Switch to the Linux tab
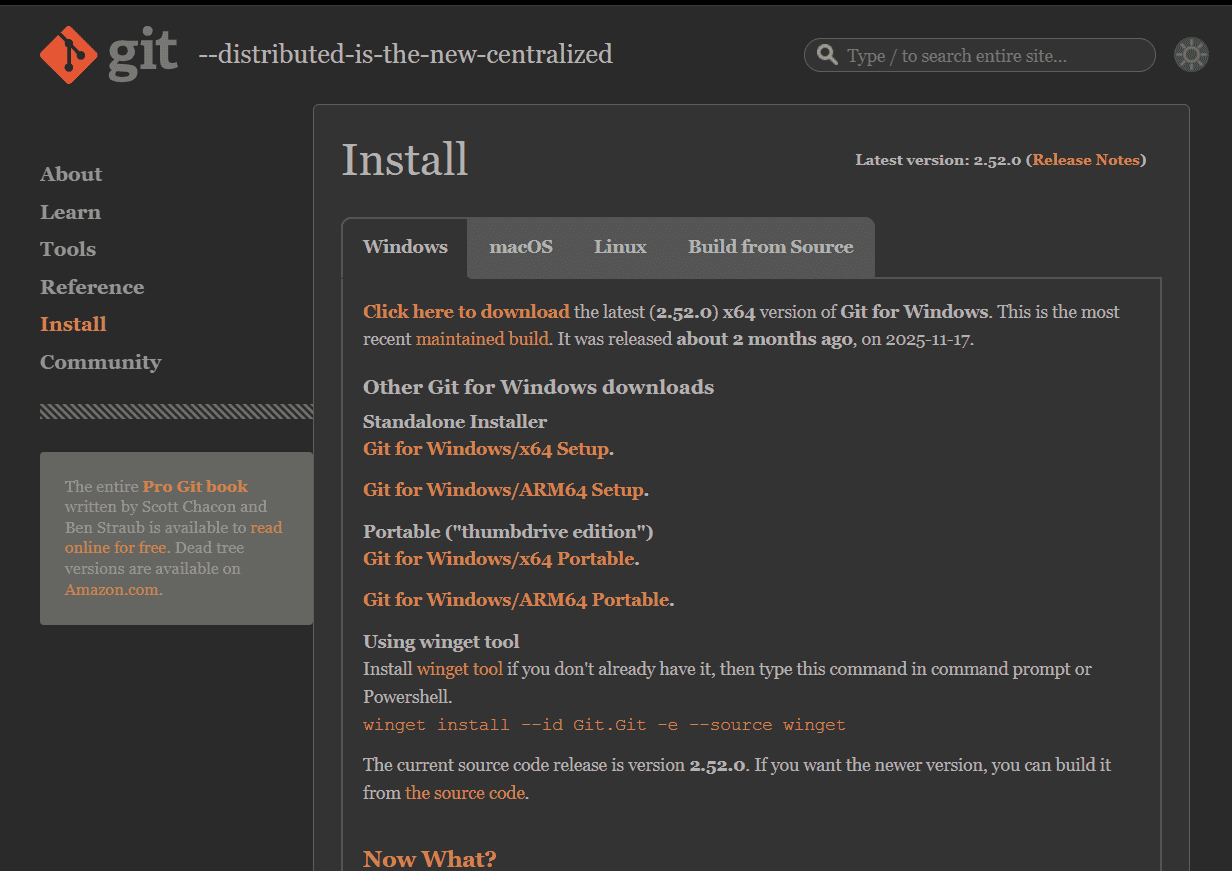This screenshot has height=871, width=1232. click(x=620, y=247)
